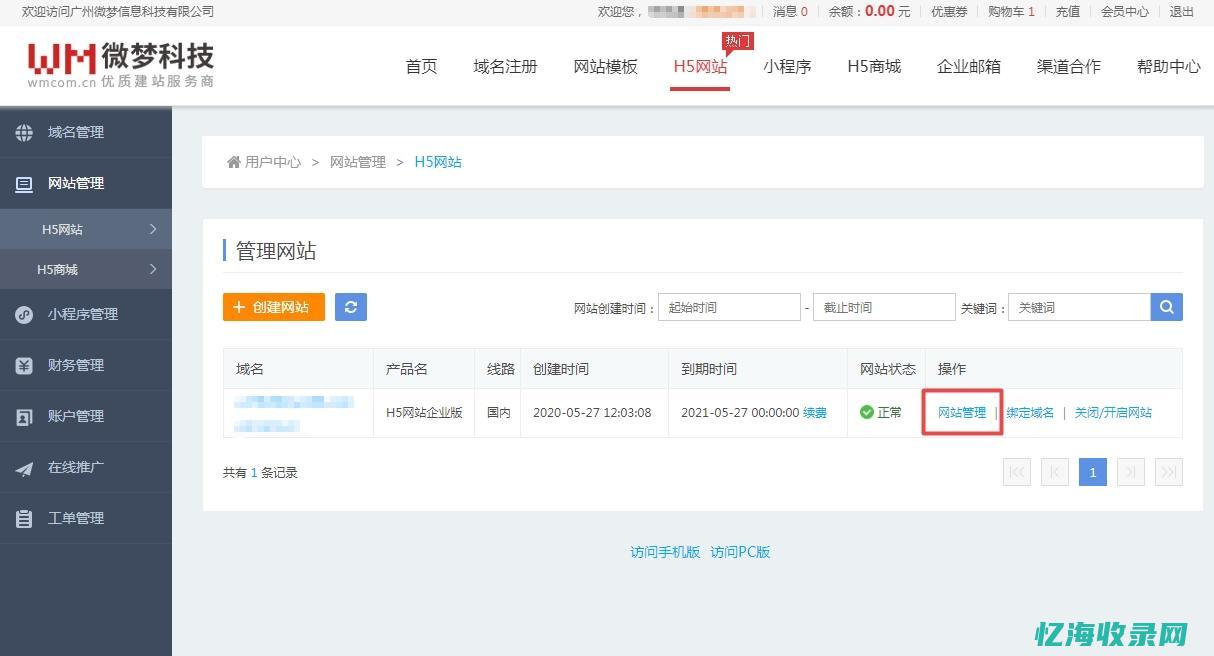The image size is (1214, 656).
Task: Refresh the website list
Action: [350, 307]
